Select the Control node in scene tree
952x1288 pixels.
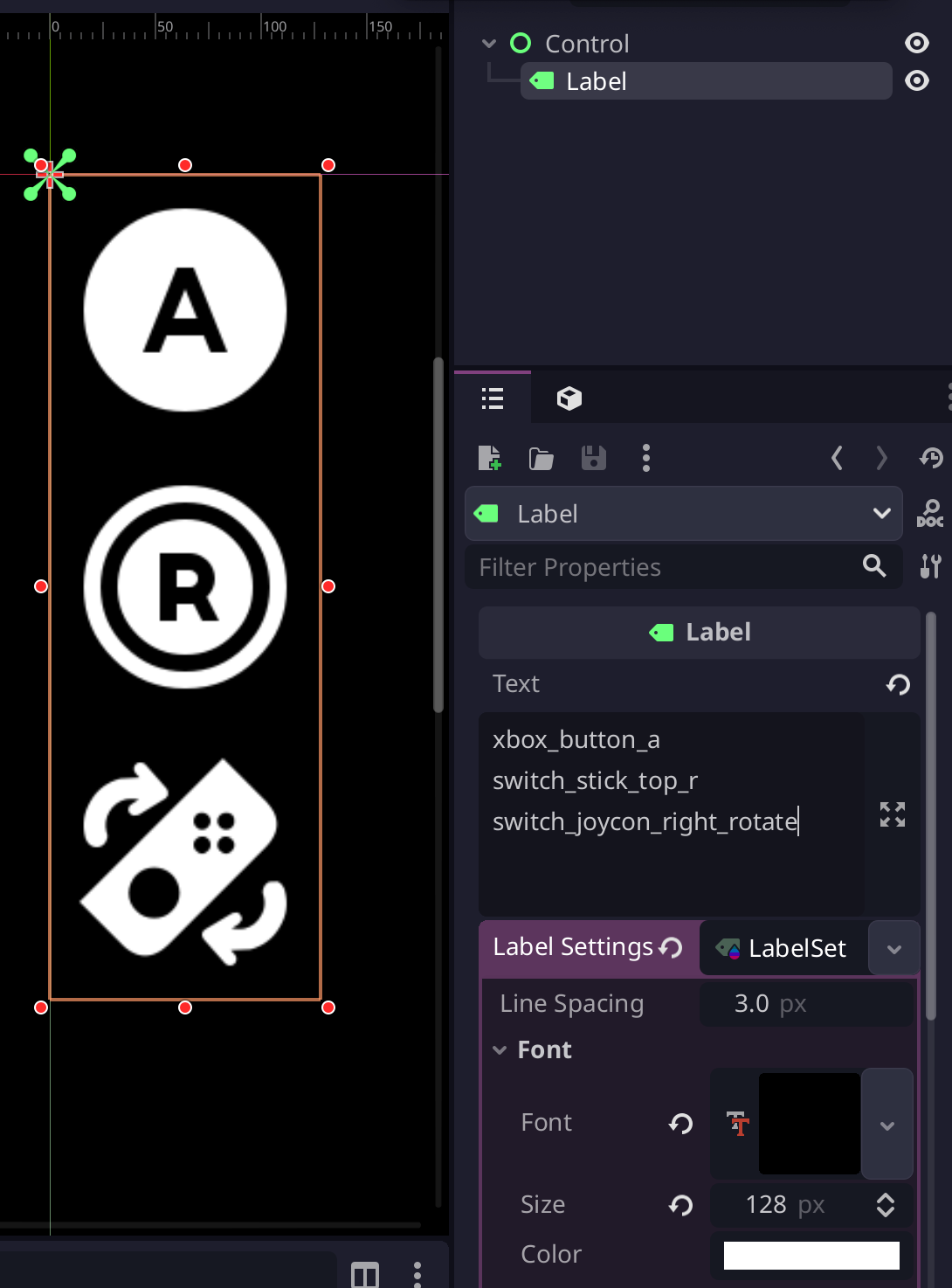tap(586, 43)
